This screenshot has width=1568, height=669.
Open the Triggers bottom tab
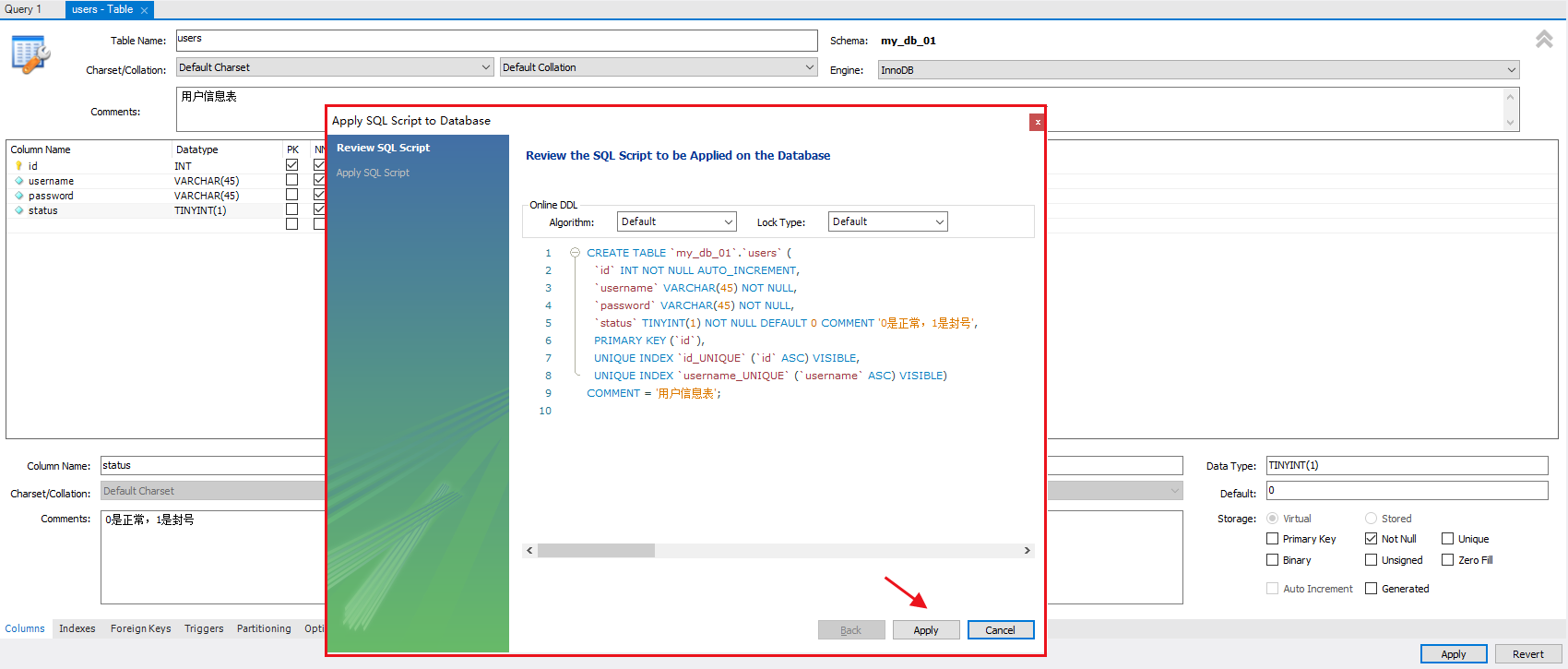point(204,628)
